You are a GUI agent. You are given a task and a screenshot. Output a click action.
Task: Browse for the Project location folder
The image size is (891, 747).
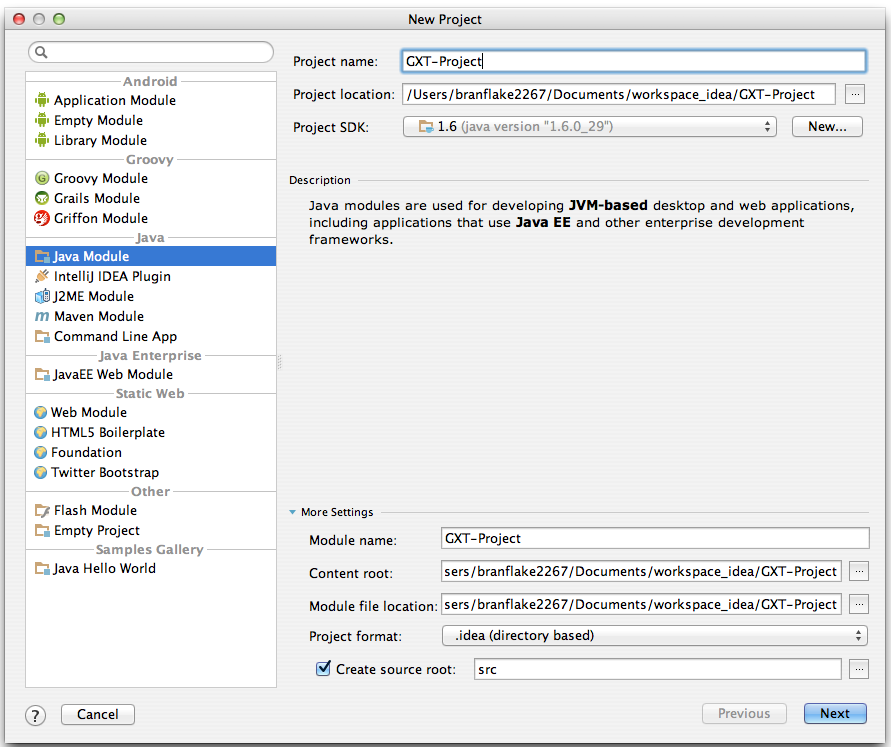tap(855, 94)
